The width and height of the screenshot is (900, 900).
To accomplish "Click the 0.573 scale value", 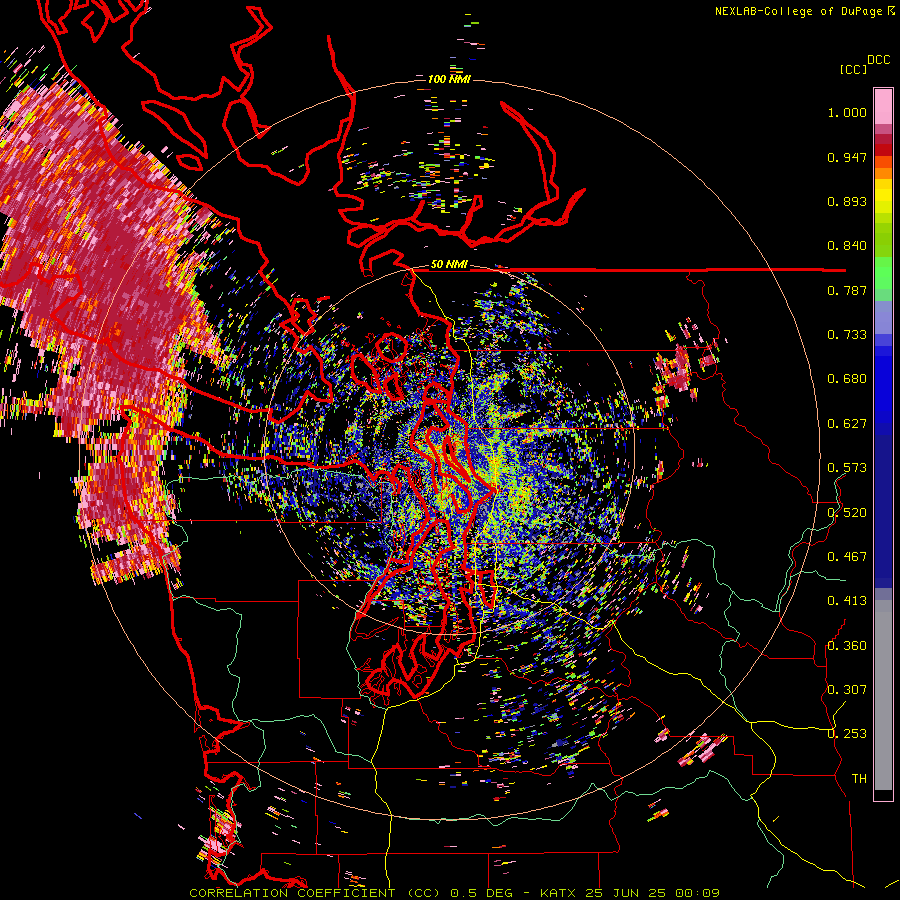I will [x=847, y=468].
